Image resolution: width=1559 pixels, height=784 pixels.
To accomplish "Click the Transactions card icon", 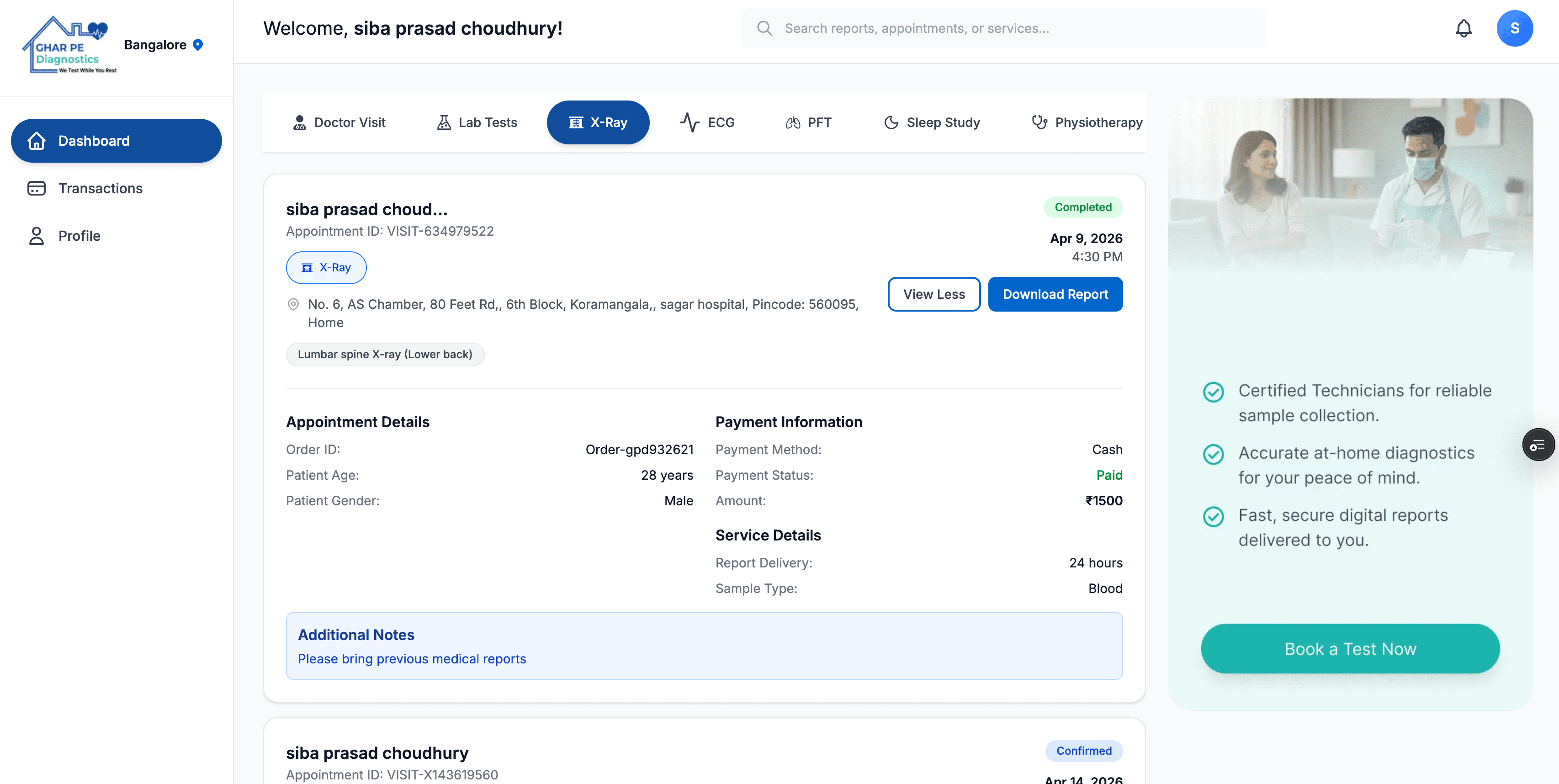I will click(x=36, y=188).
